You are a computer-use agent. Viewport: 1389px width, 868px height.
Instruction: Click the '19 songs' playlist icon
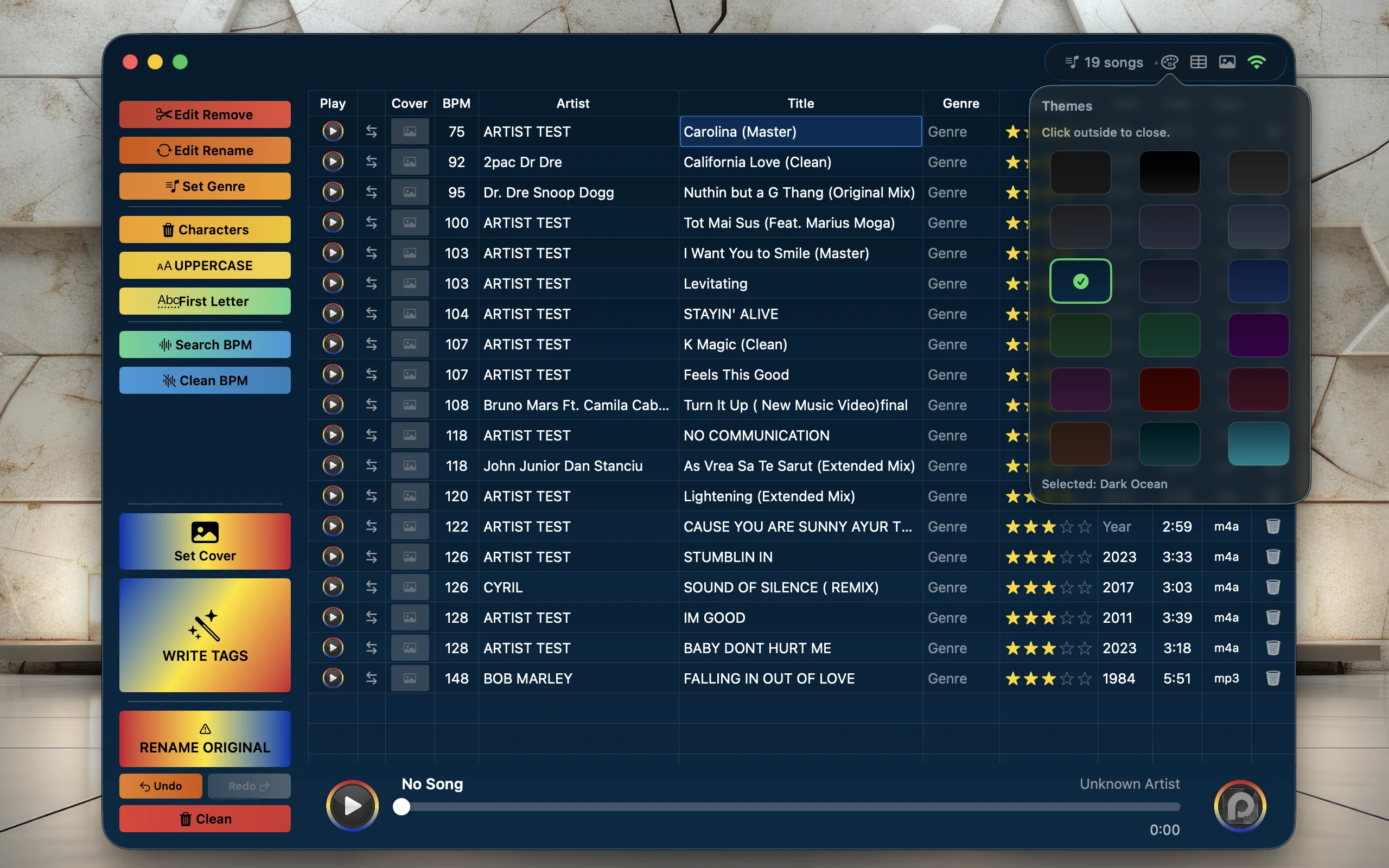pos(1072,62)
